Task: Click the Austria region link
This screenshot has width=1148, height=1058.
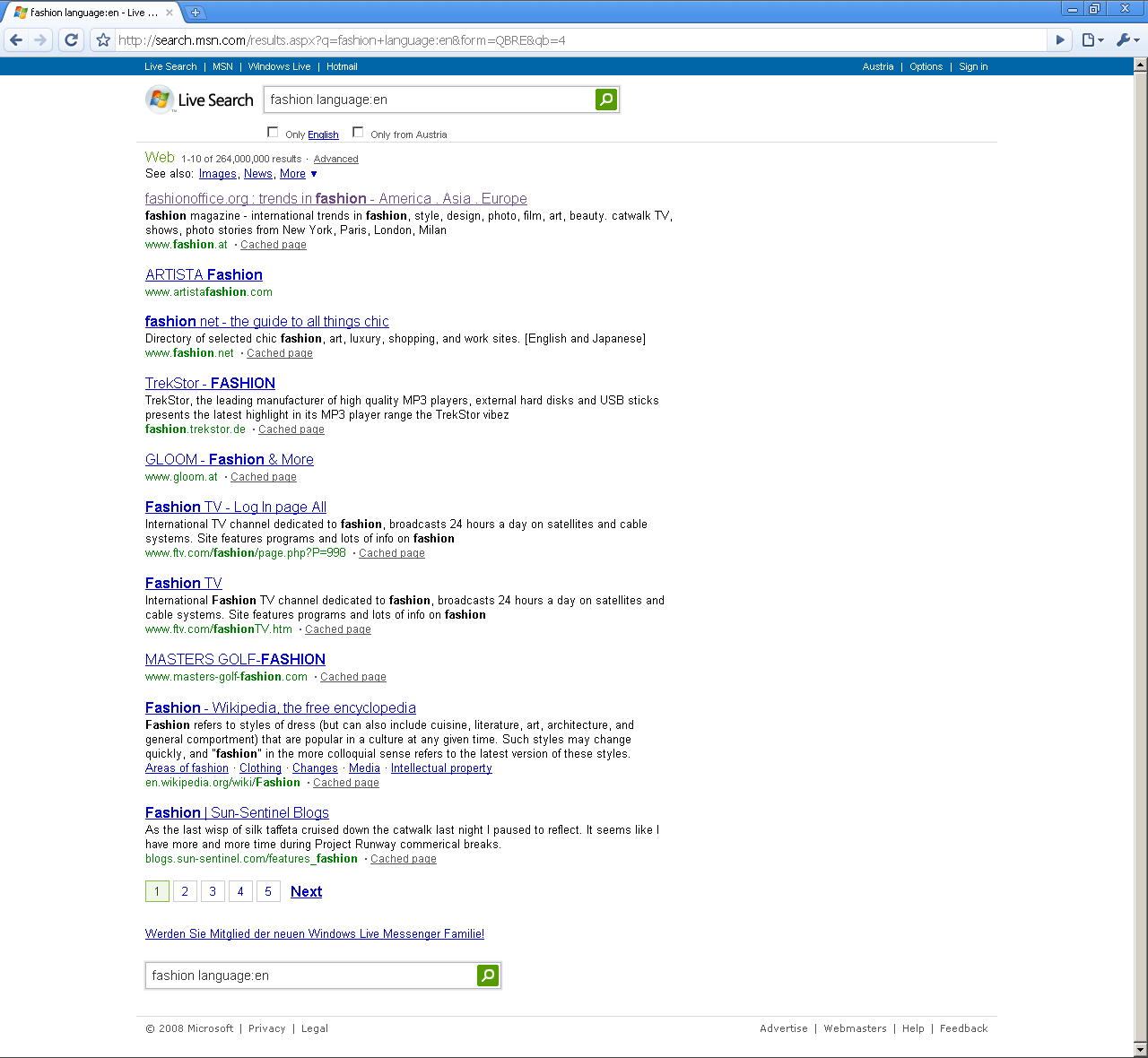Action: click(x=878, y=66)
